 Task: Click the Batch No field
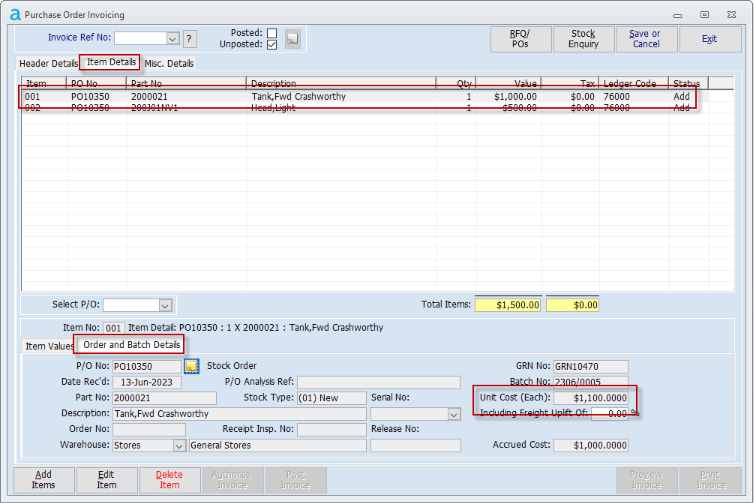[x=591, y=382]
